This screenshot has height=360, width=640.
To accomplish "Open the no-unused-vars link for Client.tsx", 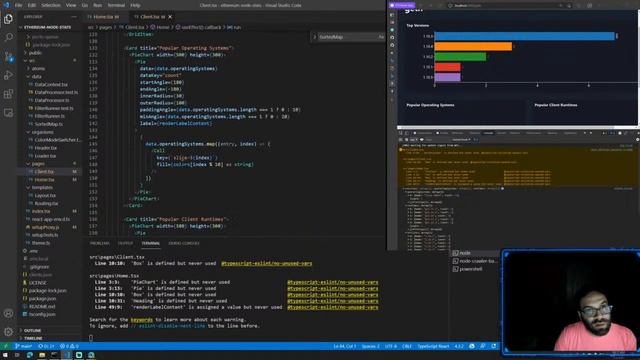I will point(267,264).
